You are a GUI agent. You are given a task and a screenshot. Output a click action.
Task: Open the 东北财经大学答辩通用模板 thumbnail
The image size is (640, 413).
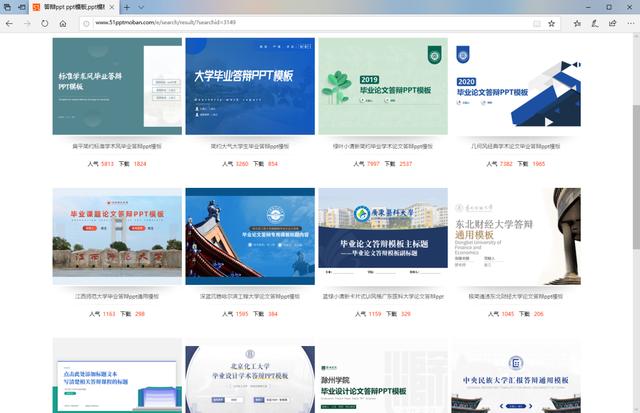(515, 237)
